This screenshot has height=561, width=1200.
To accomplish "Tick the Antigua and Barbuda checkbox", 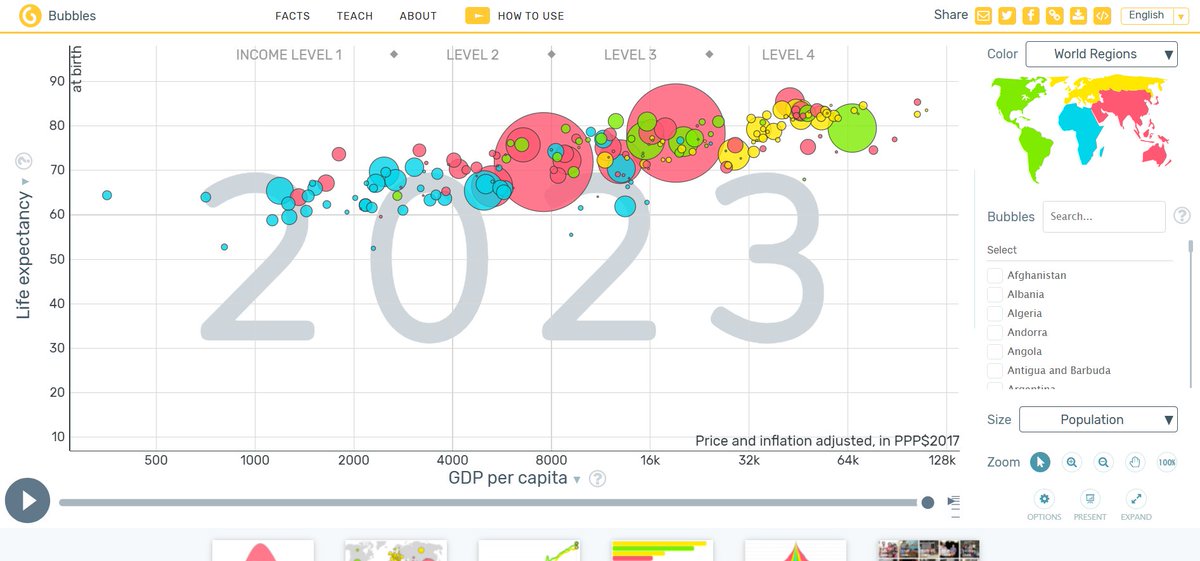I will click(994, 370).
